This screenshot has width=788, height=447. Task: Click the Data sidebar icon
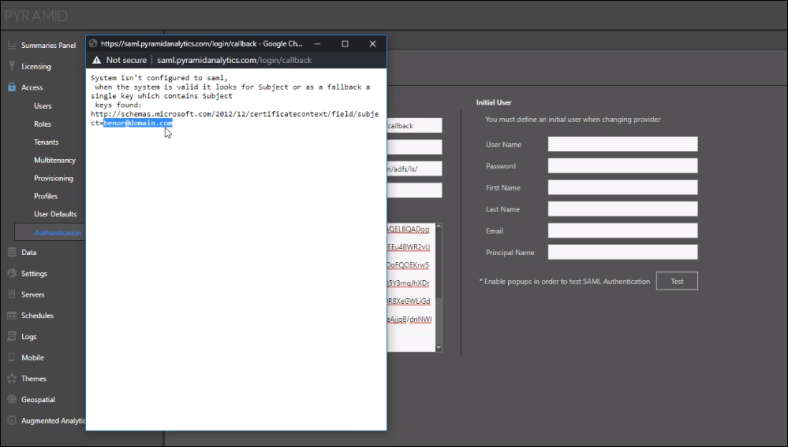tap(12, 252)
